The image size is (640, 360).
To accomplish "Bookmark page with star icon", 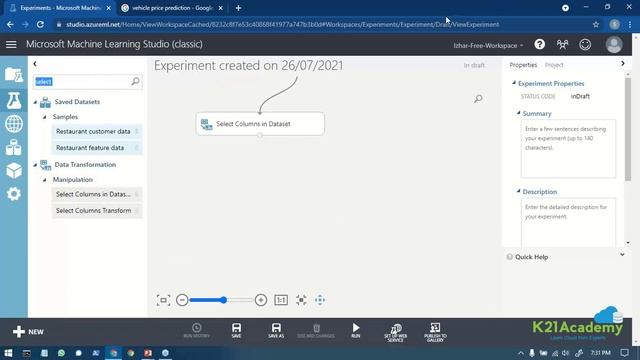I will tap(596, 24).
